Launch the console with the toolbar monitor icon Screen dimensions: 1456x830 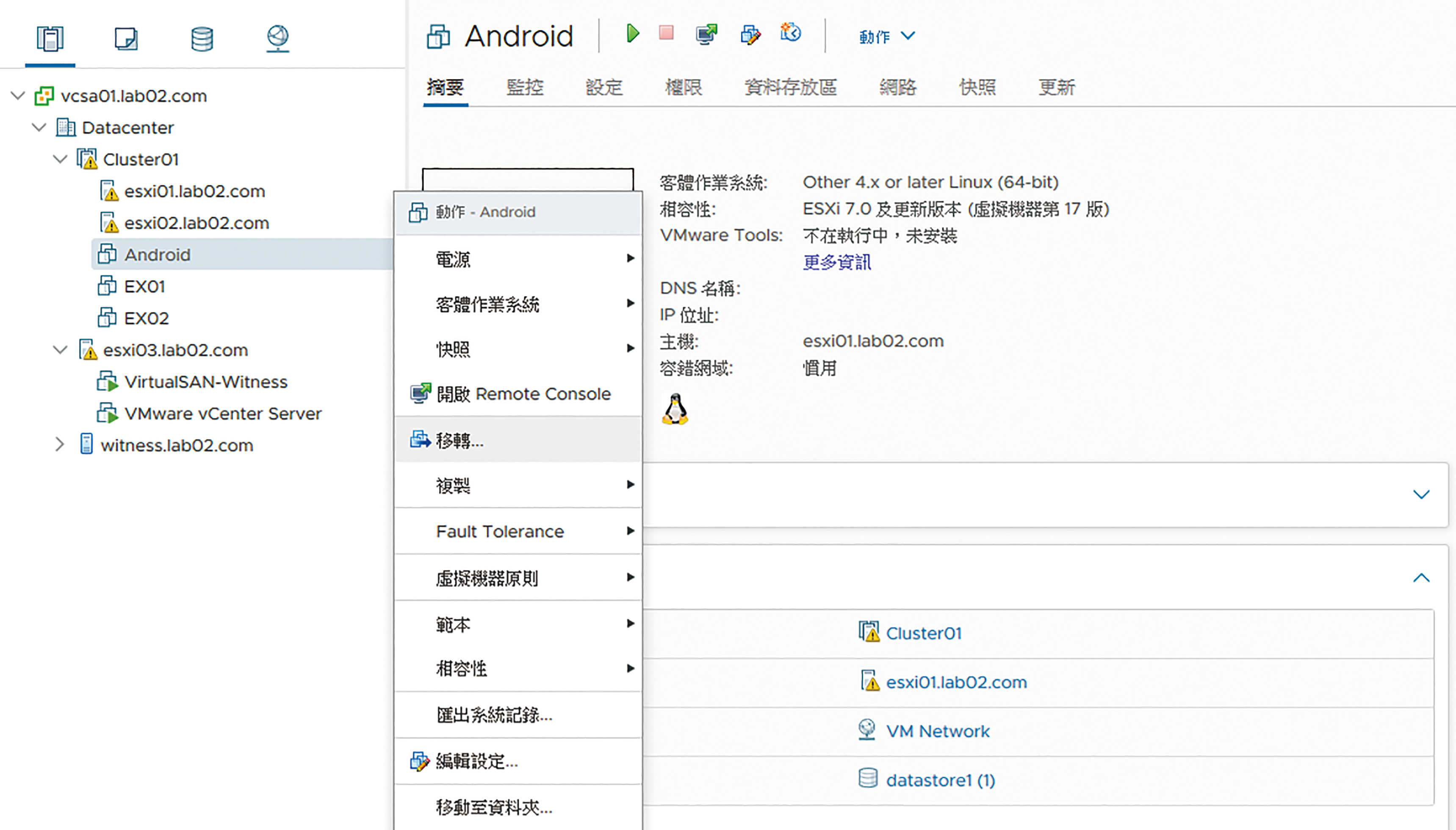pos(706,34)
